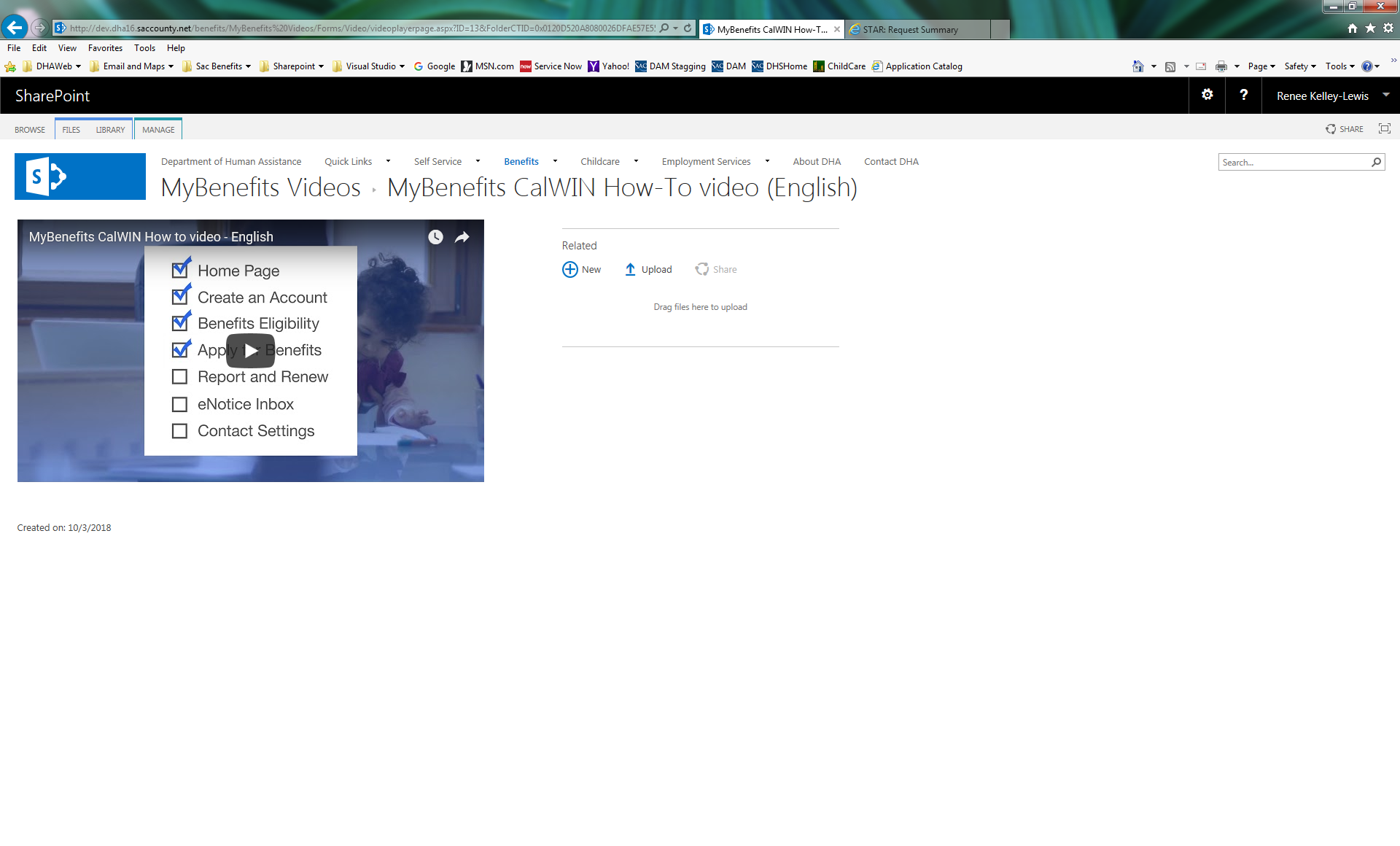Open the Favorites menu

point(105,48)
